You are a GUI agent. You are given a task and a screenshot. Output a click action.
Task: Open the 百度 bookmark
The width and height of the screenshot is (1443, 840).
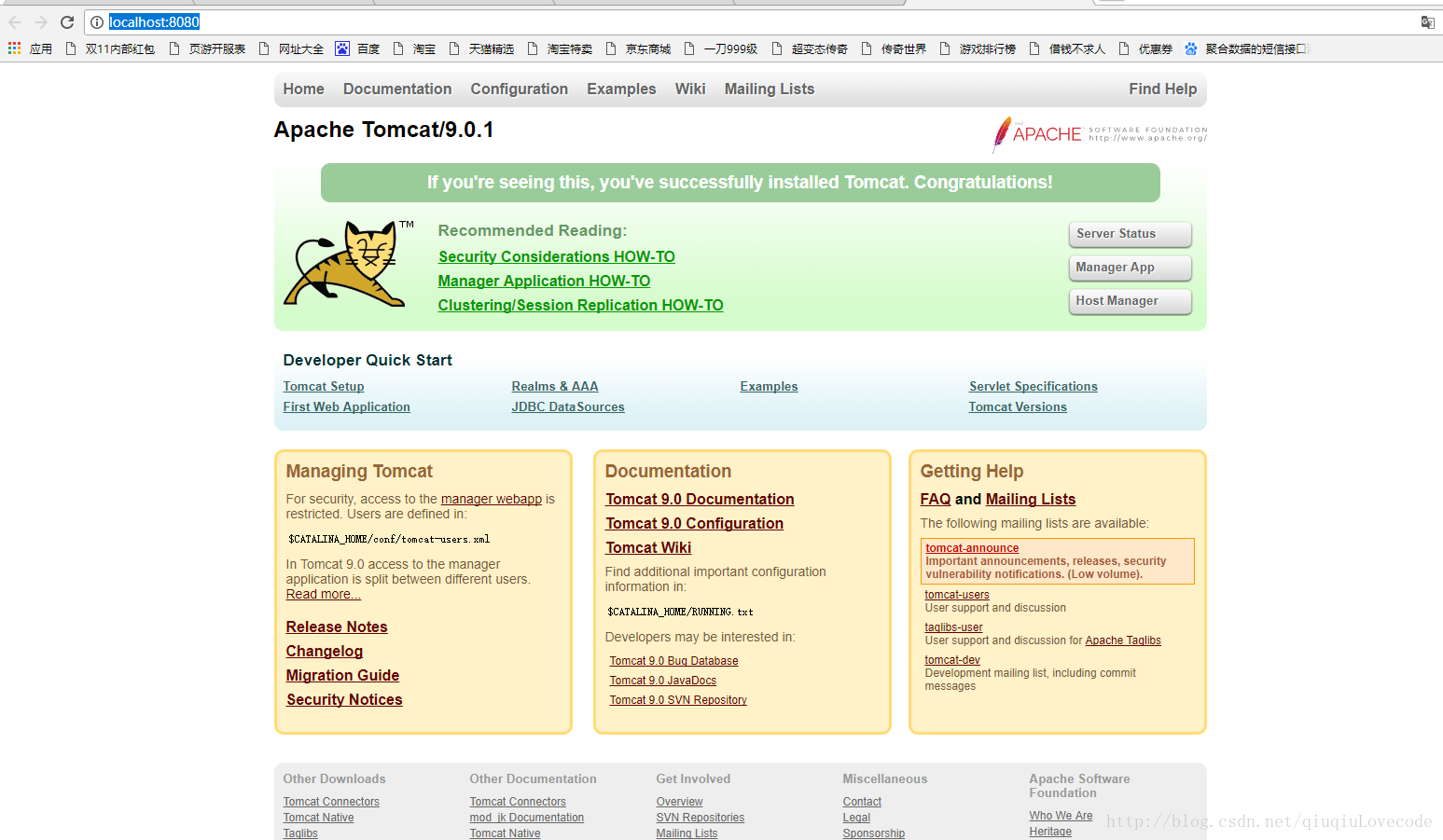[357, 48]
